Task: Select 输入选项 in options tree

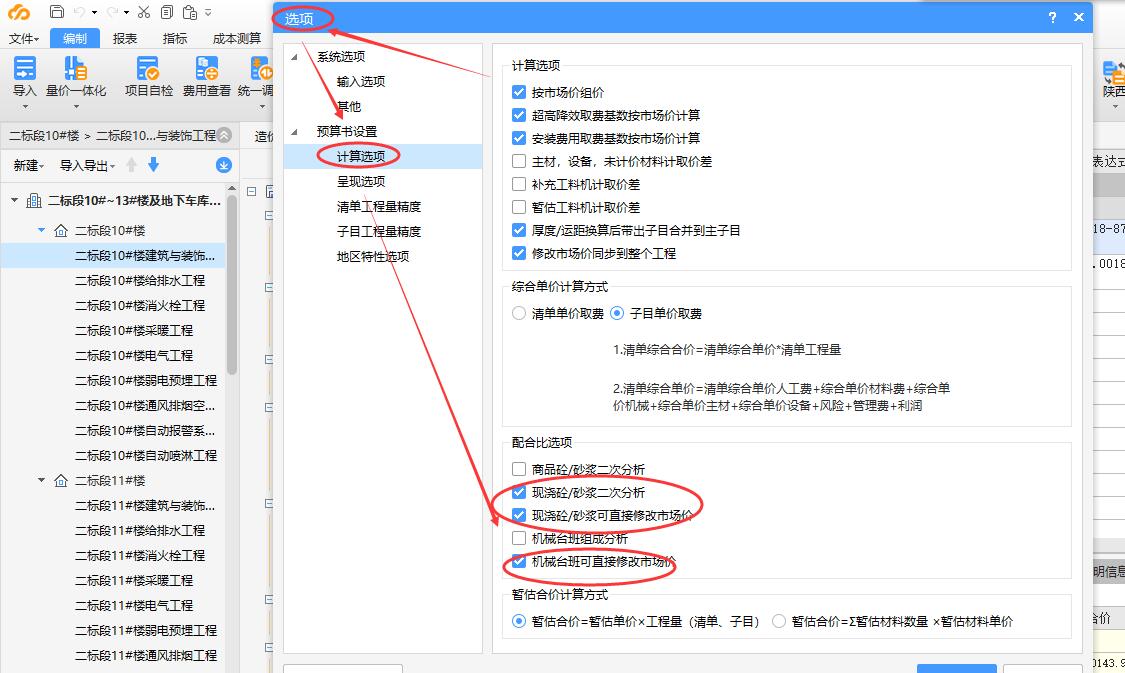Action: pos(361,82)
